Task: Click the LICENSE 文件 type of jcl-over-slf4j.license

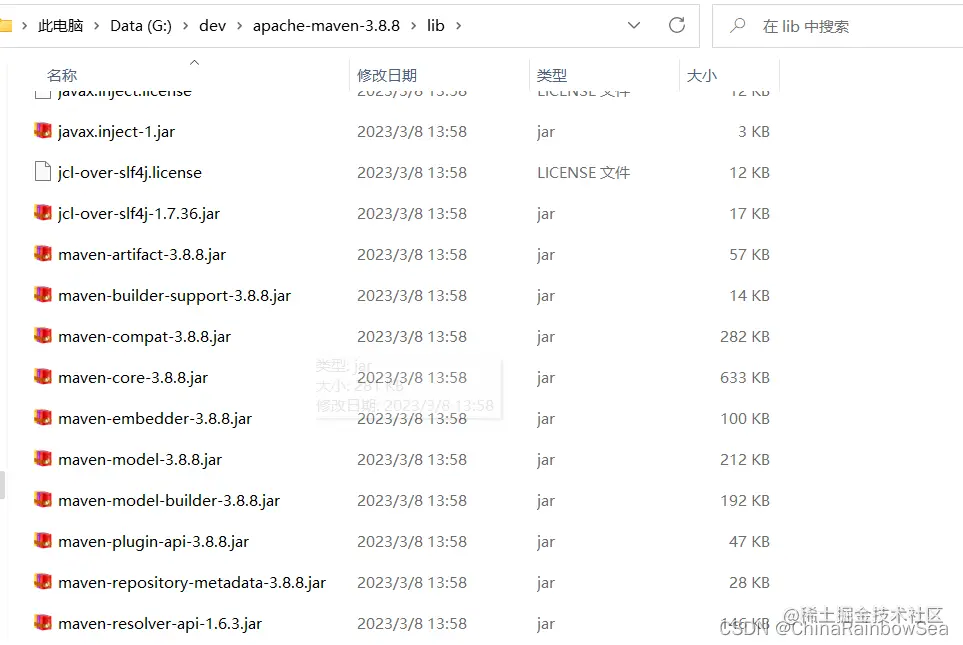Action: pos(583,173)
